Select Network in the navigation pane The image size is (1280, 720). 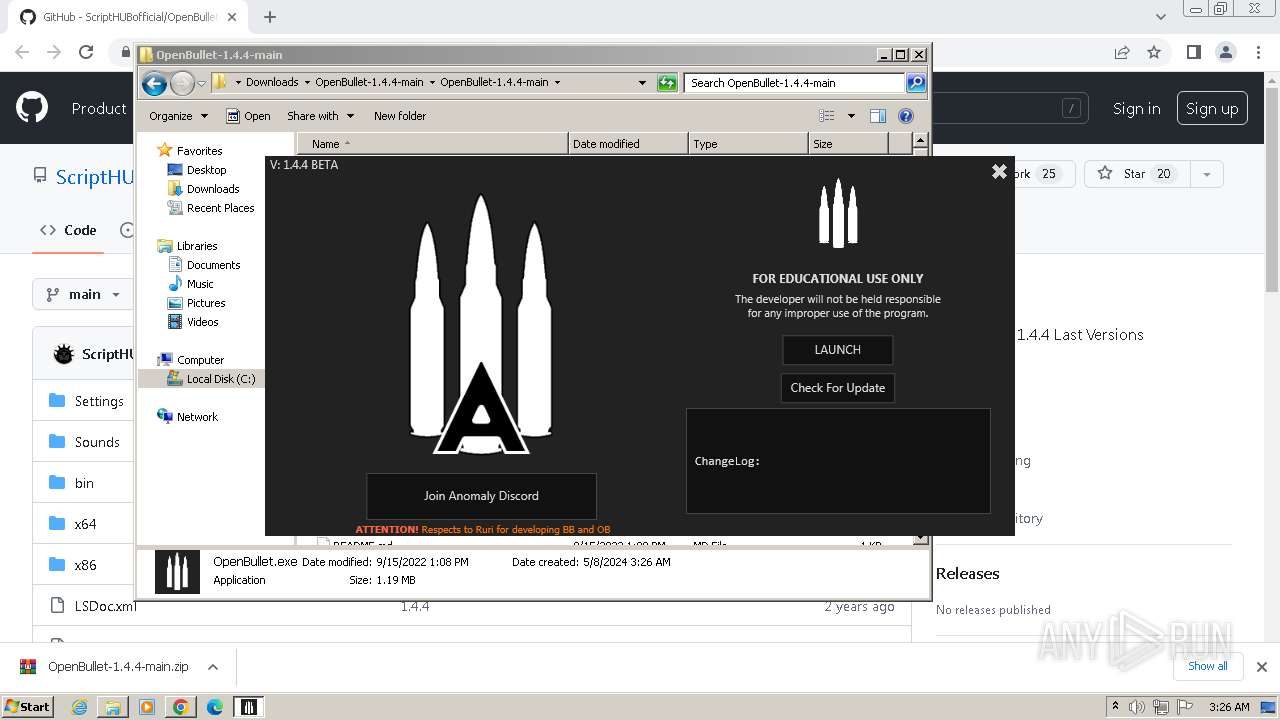(x=197, y=417)
